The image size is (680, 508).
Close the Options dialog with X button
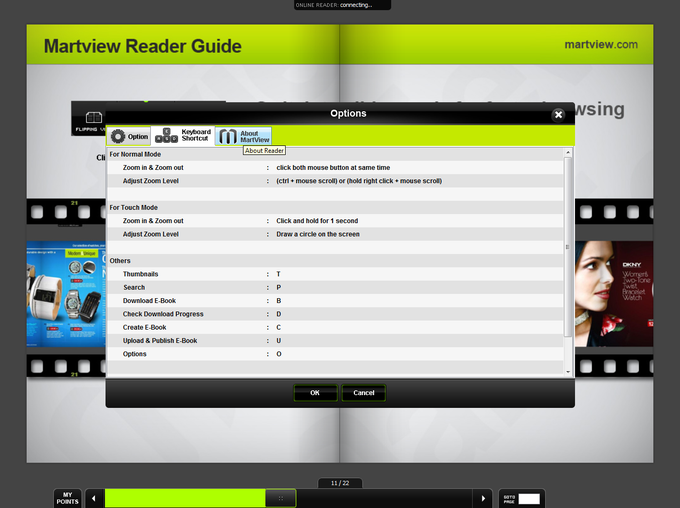[558, 115]
